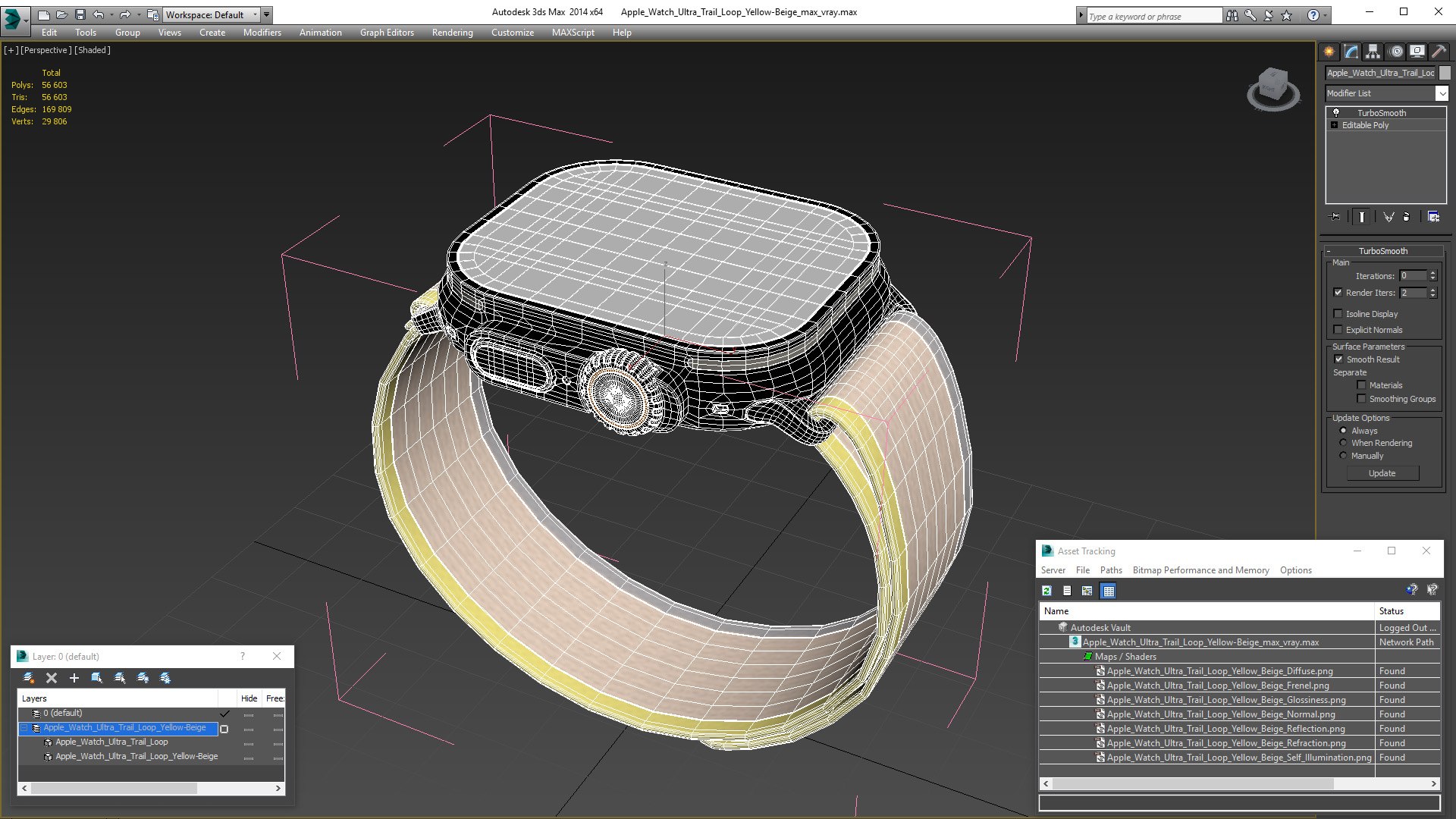Disable Smooth Result checkbox
Image resolution: width=1456 pixels, height=819 pixels.
click(x=1338, y=359)
